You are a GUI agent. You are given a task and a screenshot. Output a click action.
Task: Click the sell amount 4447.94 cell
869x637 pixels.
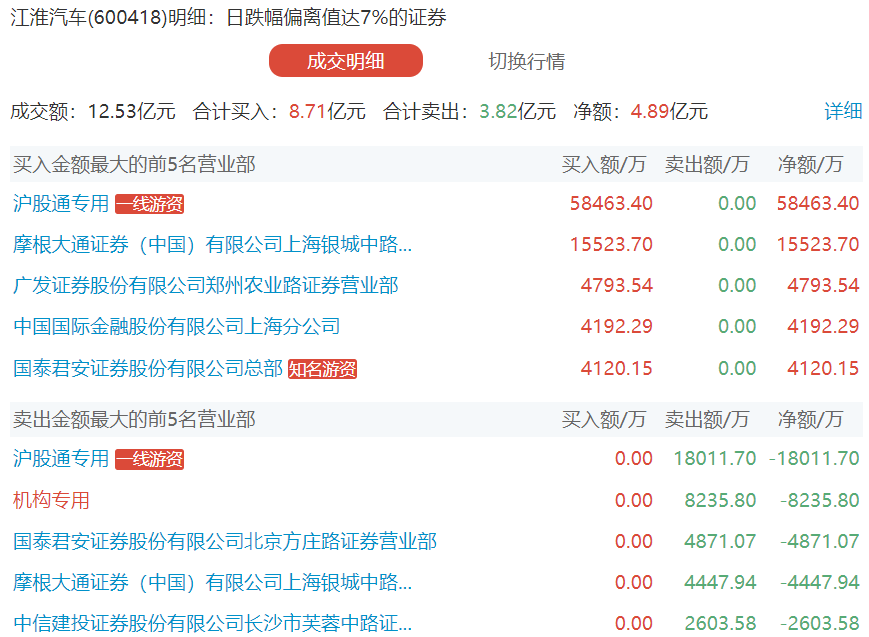pos(720,583)
